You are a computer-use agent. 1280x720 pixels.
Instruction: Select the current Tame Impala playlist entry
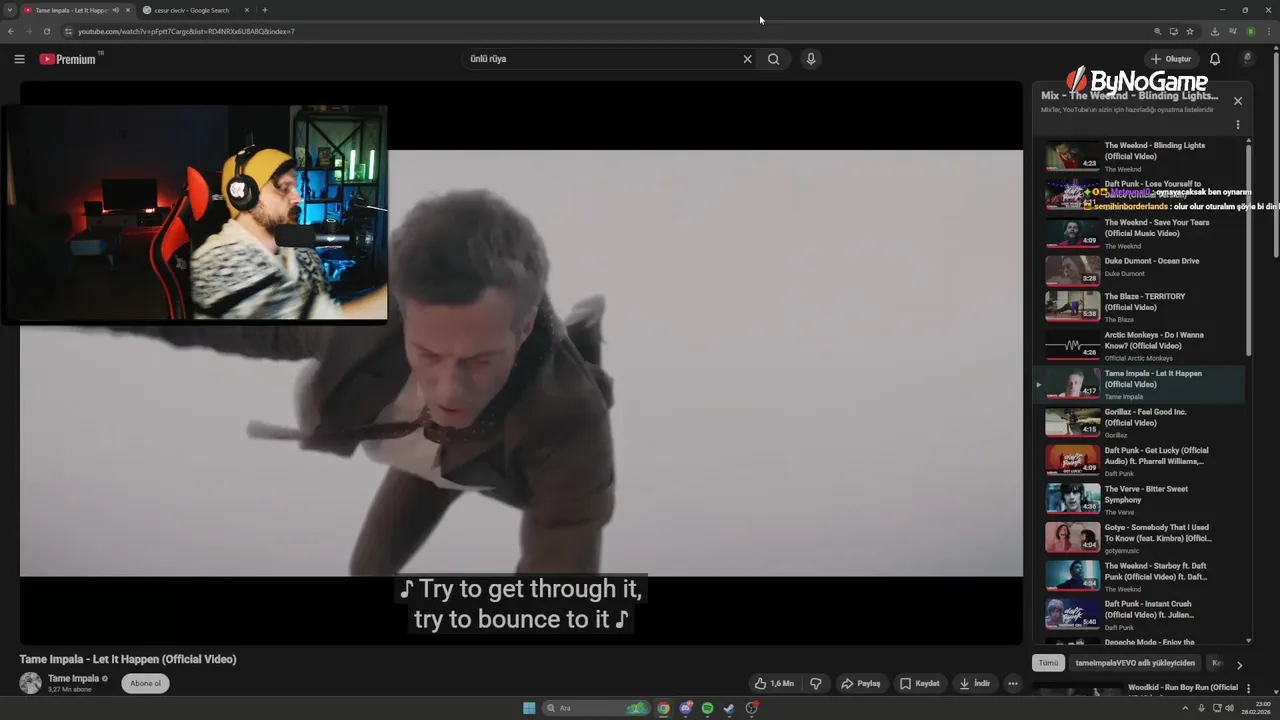(x=1139, y=385)
